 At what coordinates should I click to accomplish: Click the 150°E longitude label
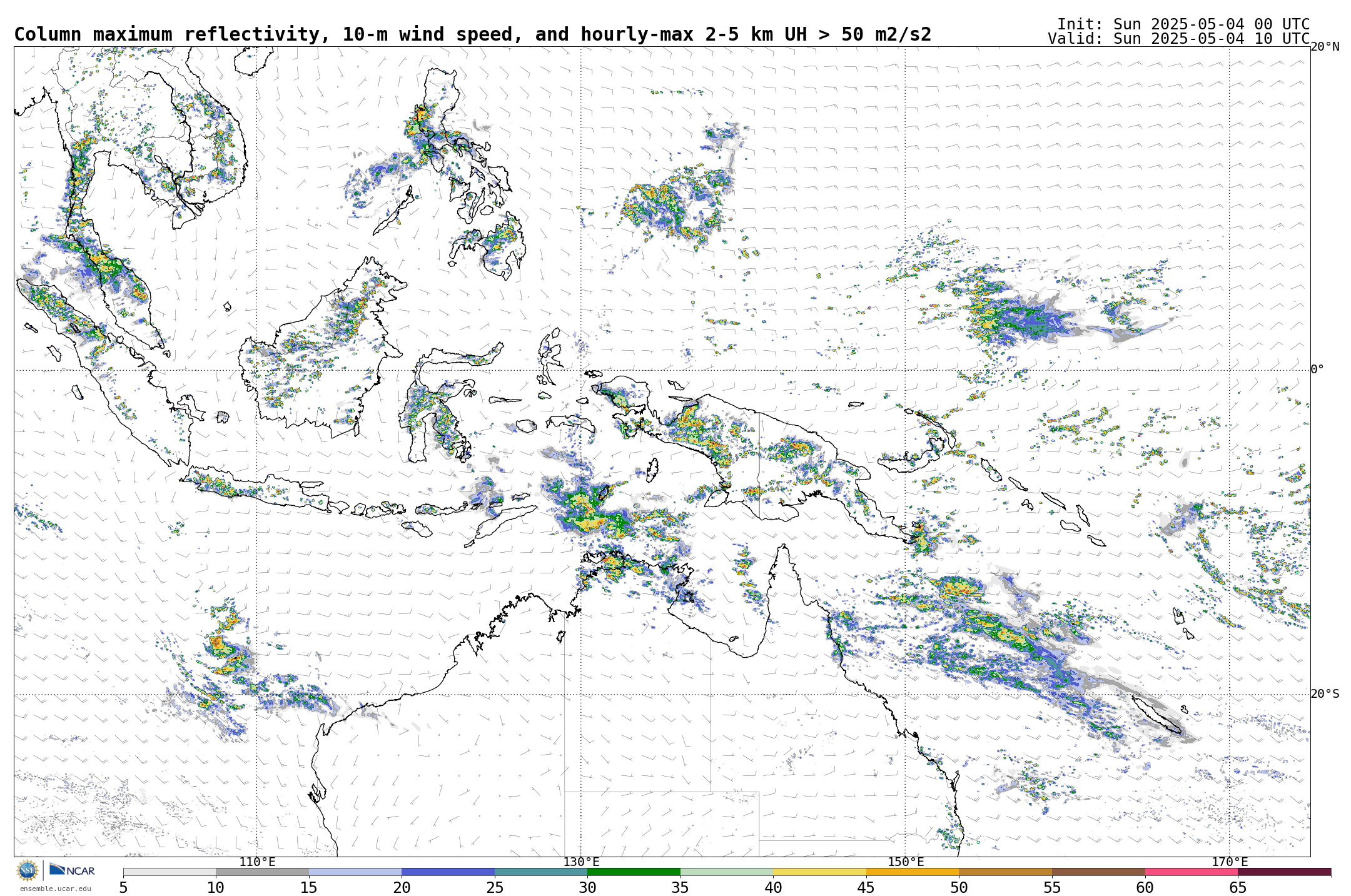[906, 862]
